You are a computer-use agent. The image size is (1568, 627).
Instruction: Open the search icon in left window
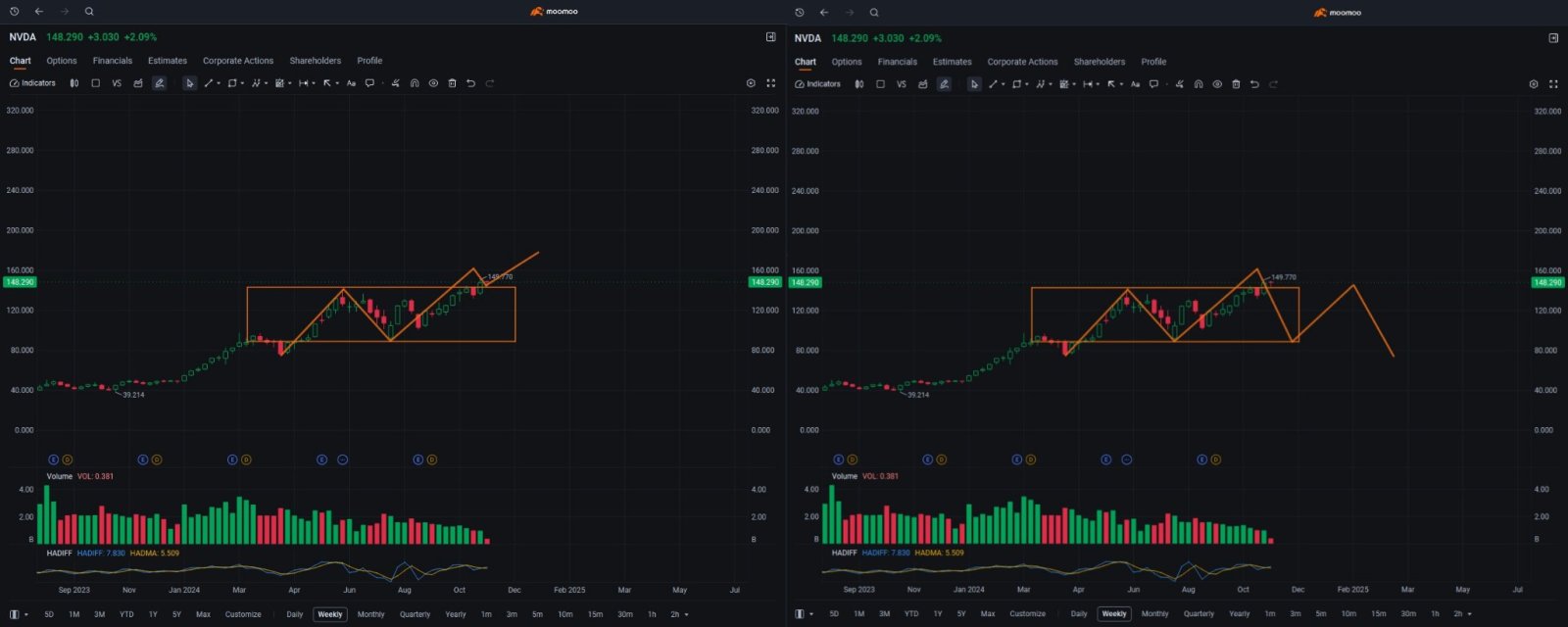coord(89,12)
